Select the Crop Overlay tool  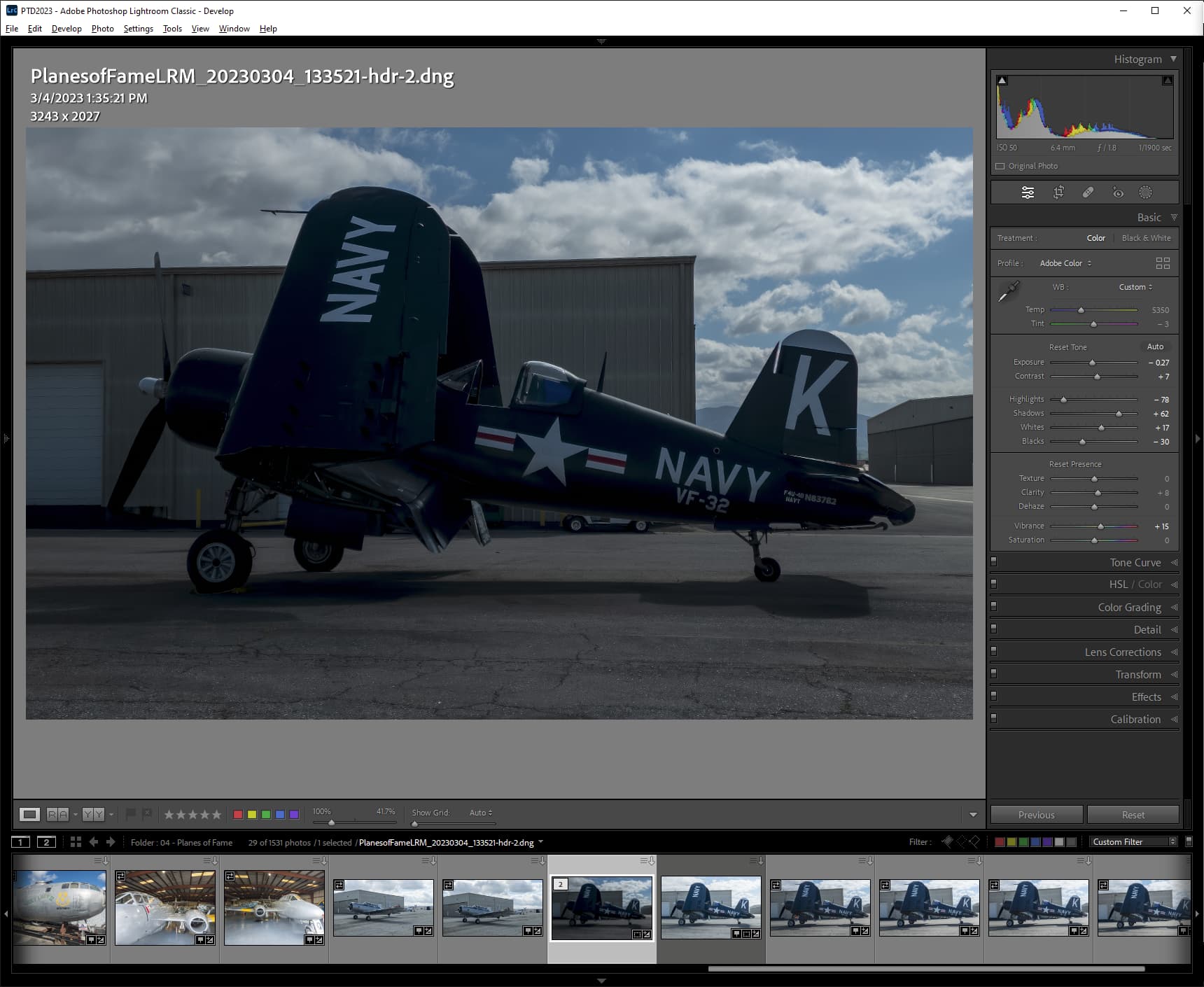1058,192
